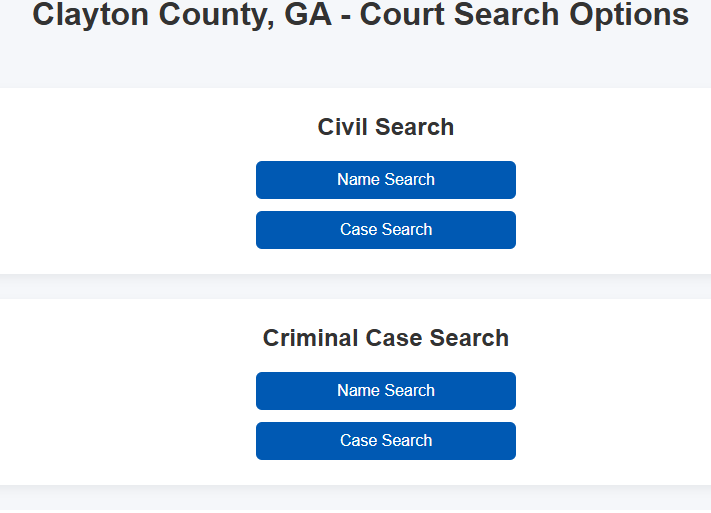711x513 pixels.
Task: Search civil records by case number
Action: 386,230
